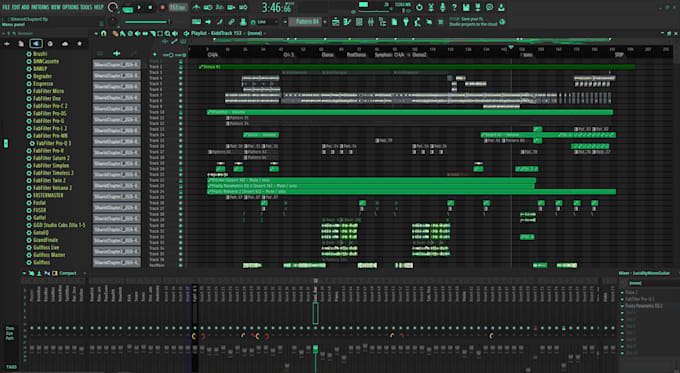Screen dimensions: 680x373
Task: Stop playback with the stop button
Action: pos(150,7)
